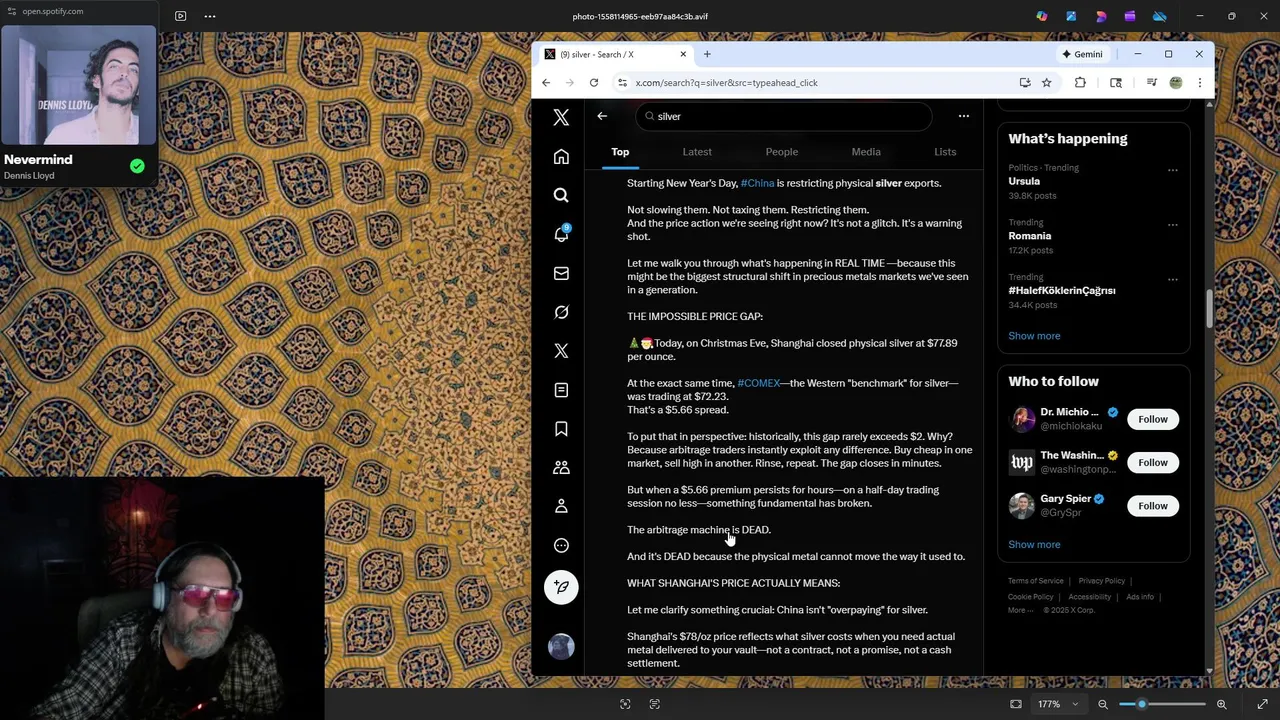Reload the page in Chrome

(x=594, y=83)
